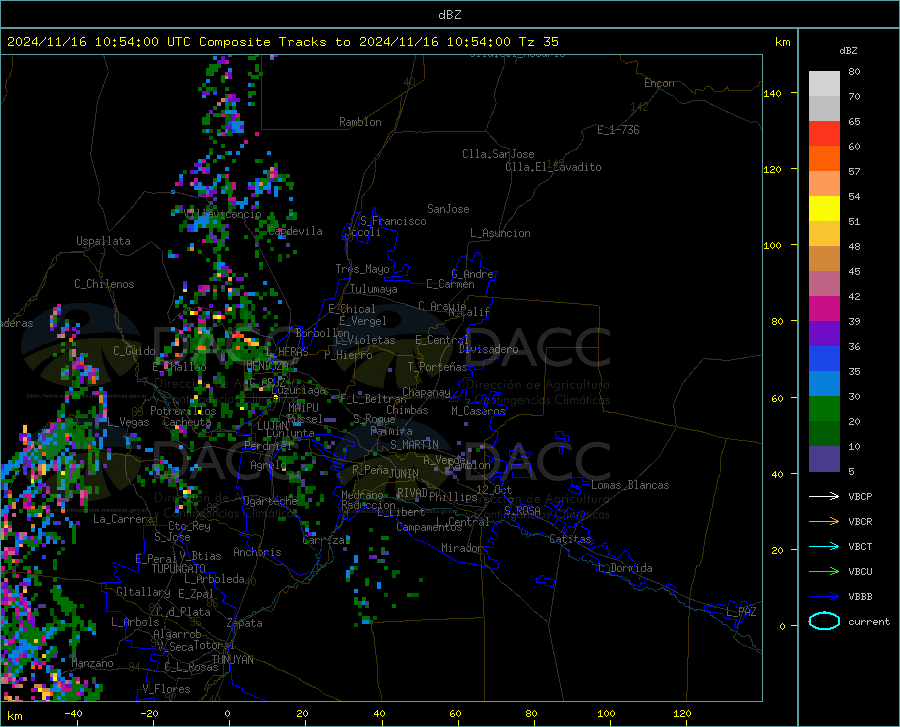Screen dimensions: 900x727
Task: Click the Clla.SanJose map label
Action: tap(498, 154)
